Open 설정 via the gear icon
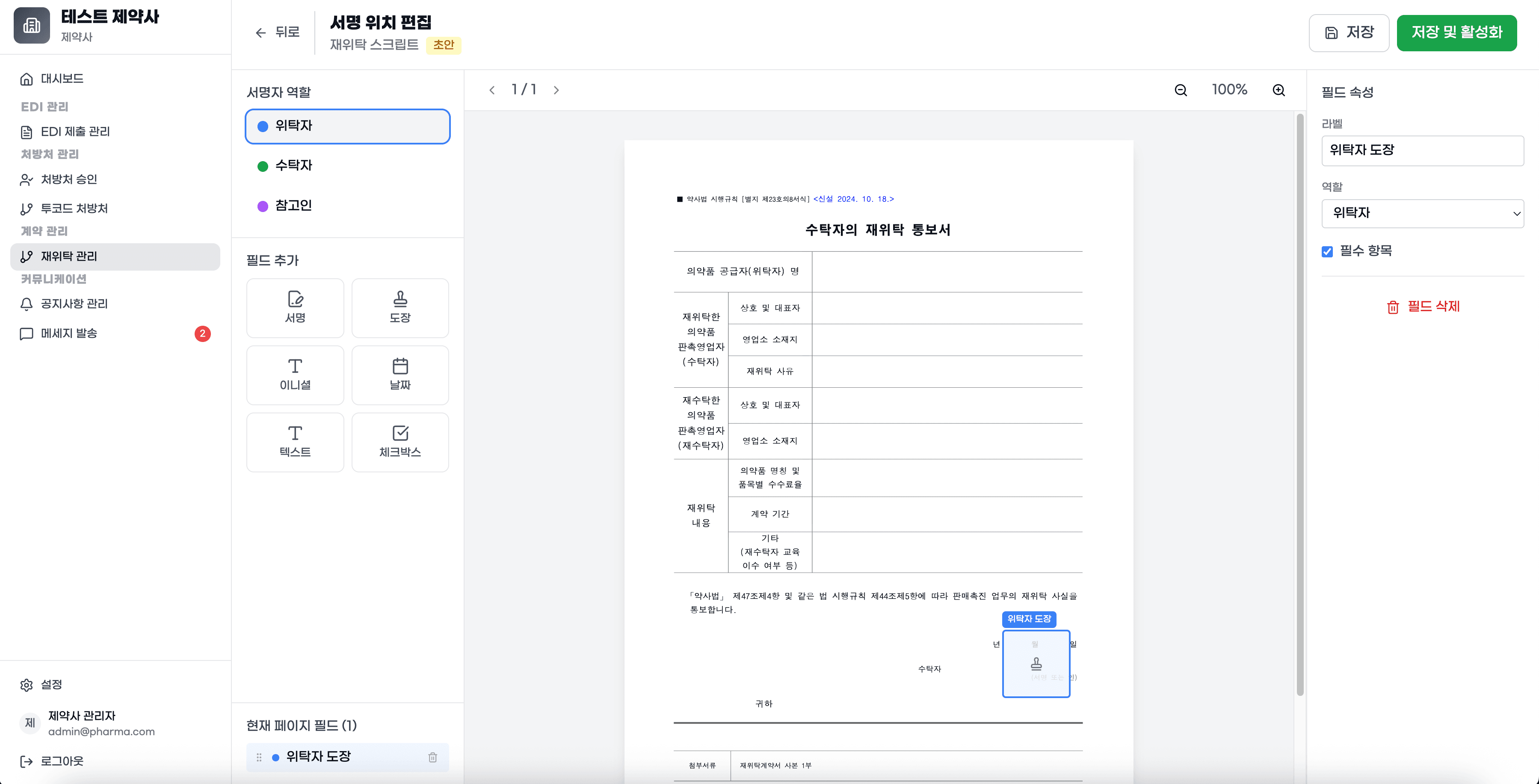Screen dimensions: 1539x784 coord(27,684)
